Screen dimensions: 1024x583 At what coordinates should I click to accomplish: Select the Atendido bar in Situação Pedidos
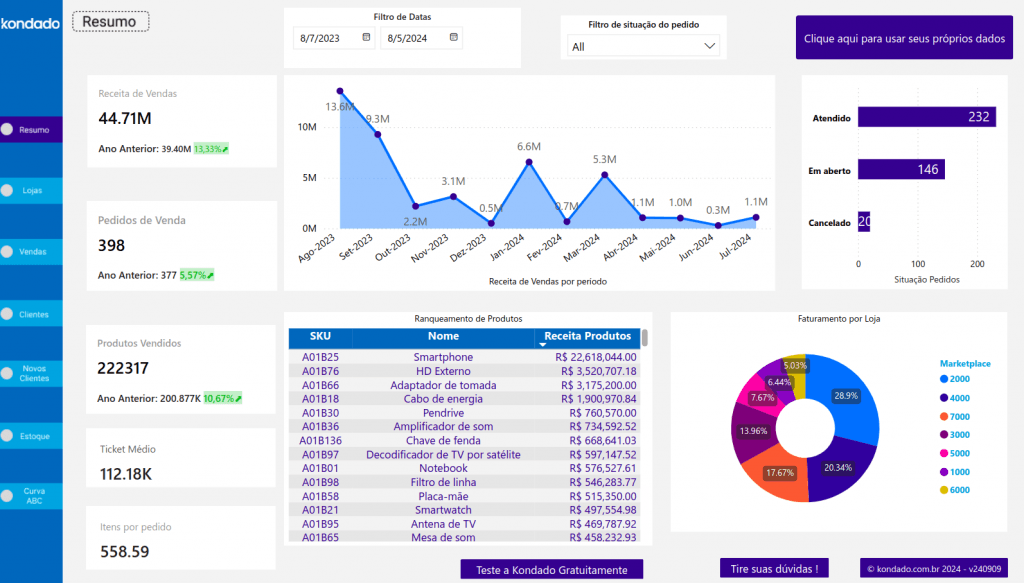[926, 117]
